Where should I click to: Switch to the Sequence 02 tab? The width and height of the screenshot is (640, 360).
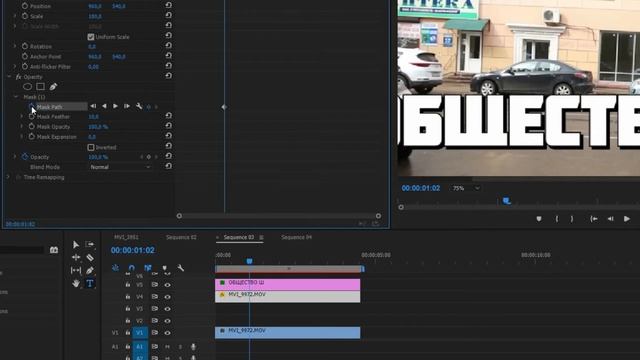click(181, 237)
